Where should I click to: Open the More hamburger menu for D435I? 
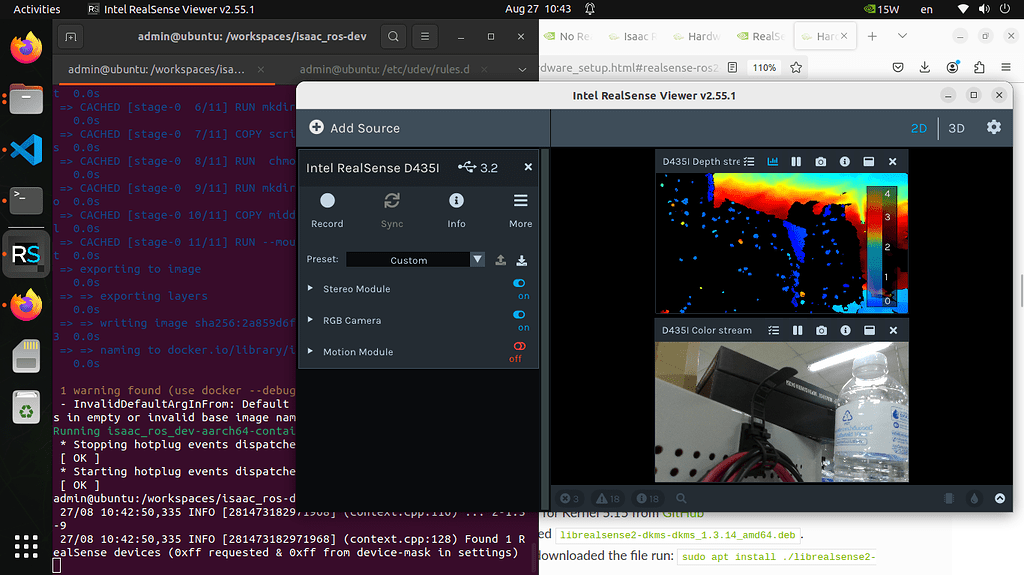point(520,201)
